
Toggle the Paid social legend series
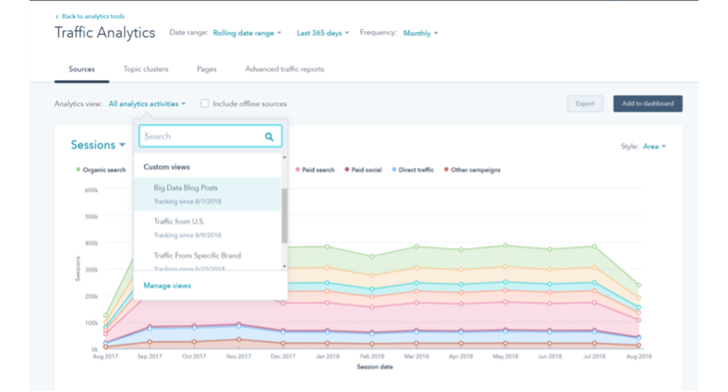pos(363,170)
